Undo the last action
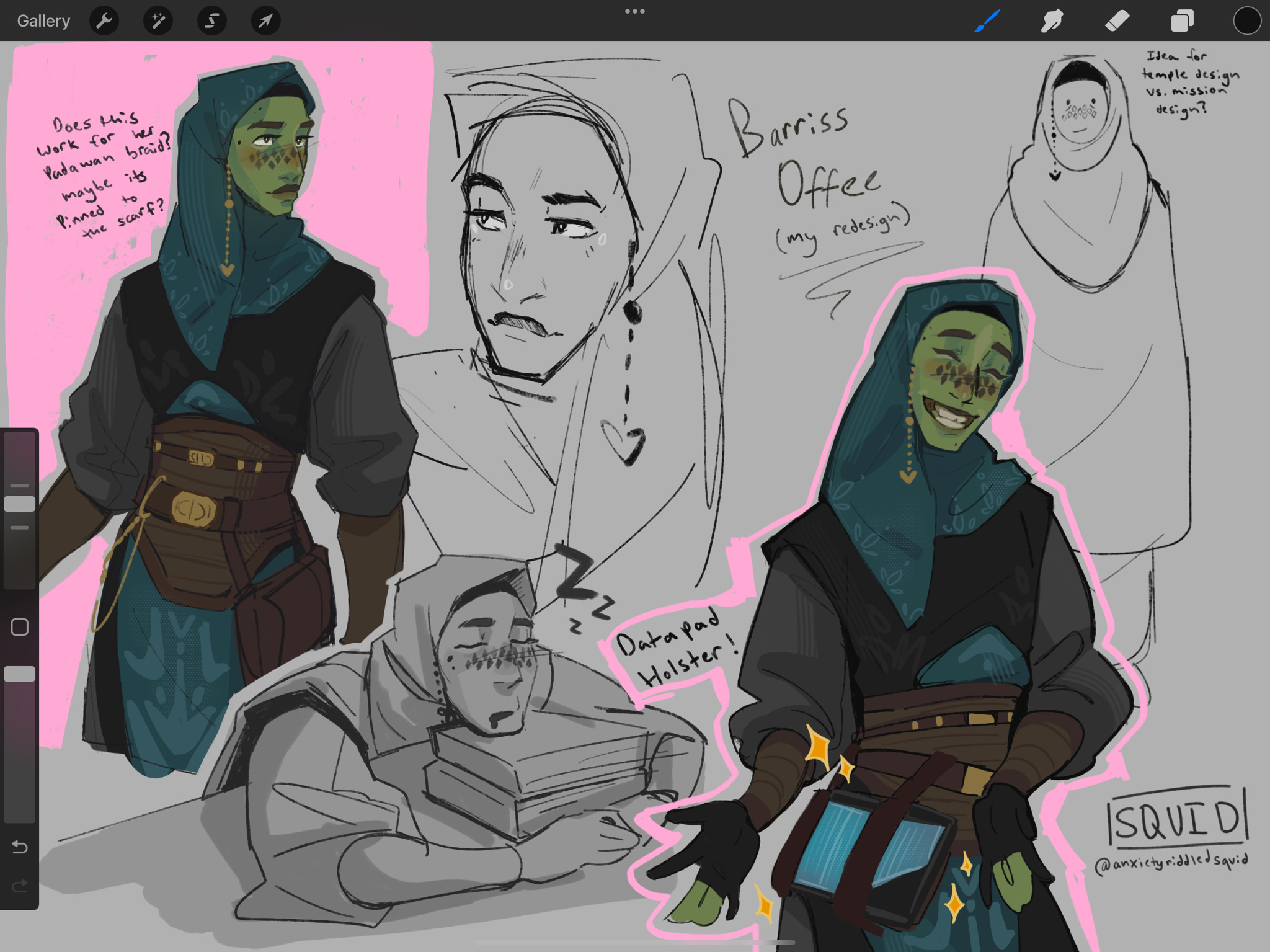The image size is (1270, 952). coord(20,847)
